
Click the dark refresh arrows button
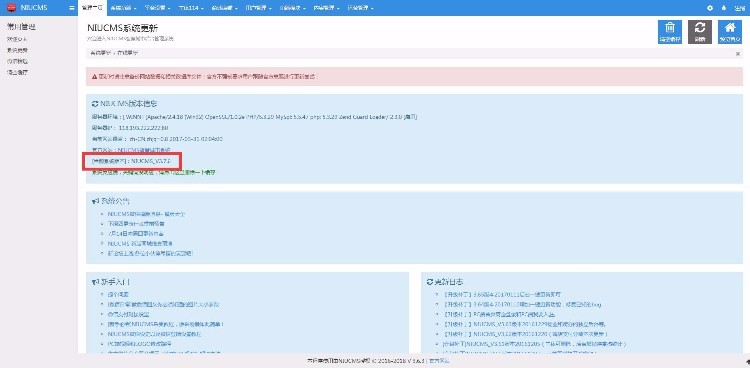coord(700,32)
